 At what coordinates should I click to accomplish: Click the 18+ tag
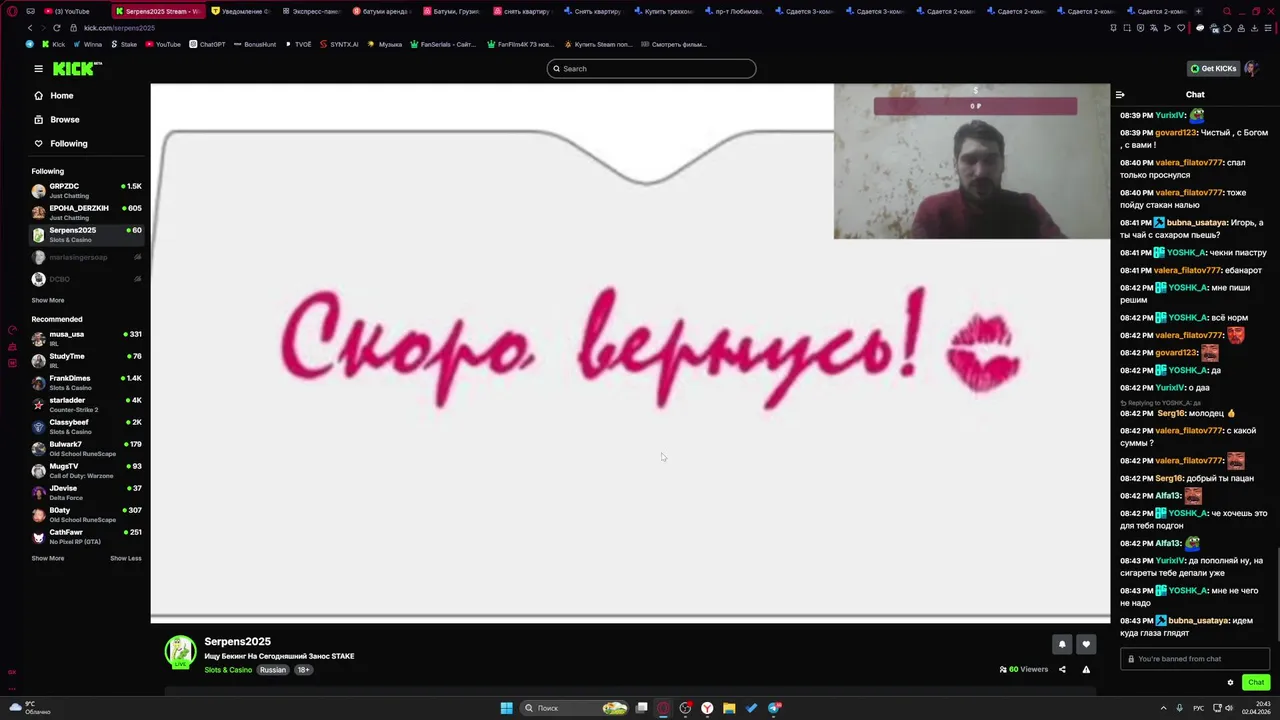click(x=303, y=670)
